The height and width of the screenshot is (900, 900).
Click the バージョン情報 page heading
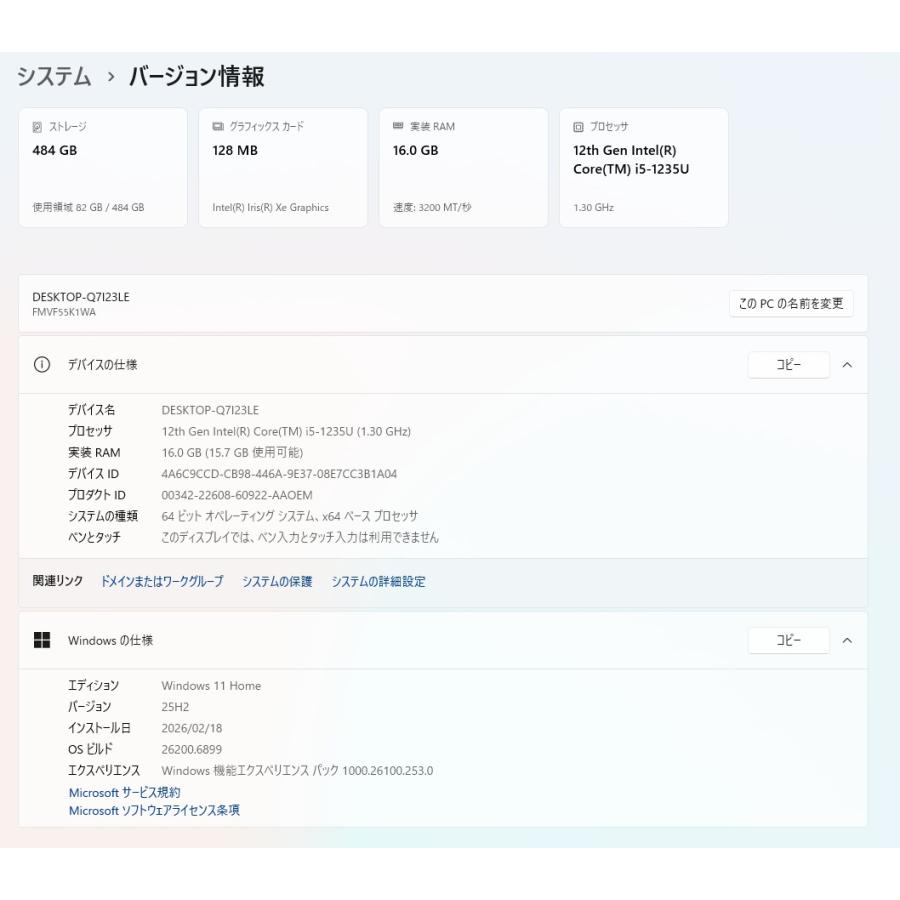point(196,76)
